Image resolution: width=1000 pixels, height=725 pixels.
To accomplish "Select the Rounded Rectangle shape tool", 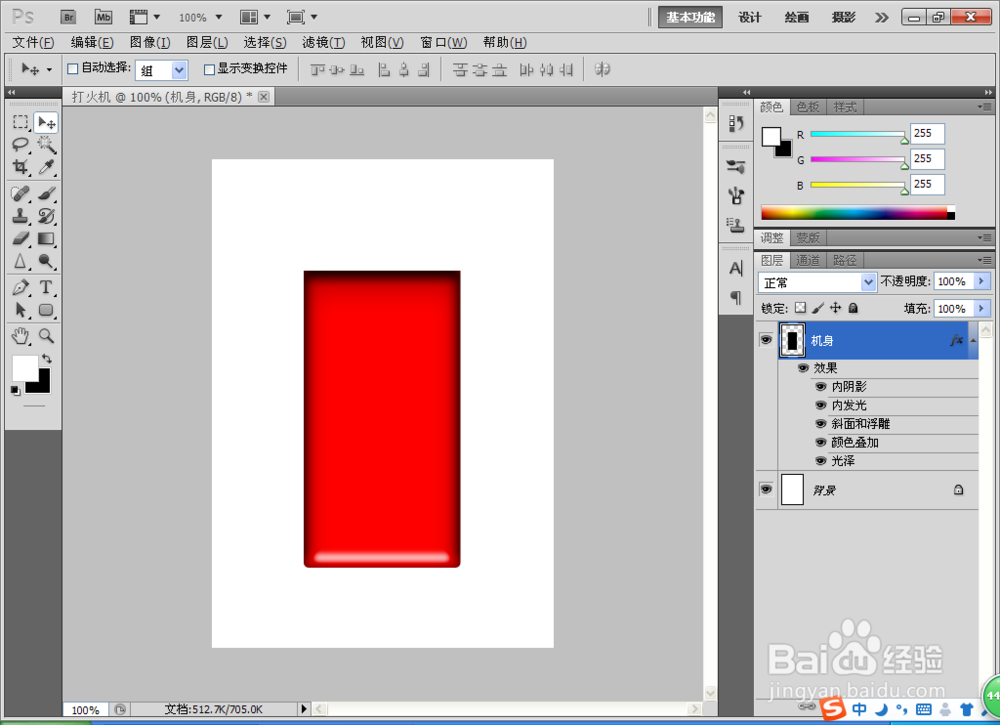I will [46, 311].
